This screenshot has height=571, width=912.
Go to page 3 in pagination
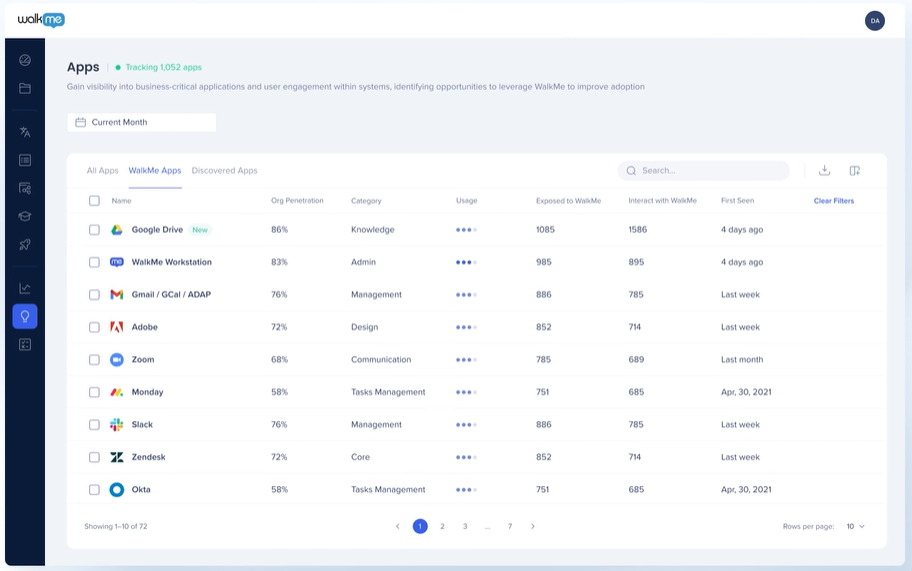[x=465, y=526]
